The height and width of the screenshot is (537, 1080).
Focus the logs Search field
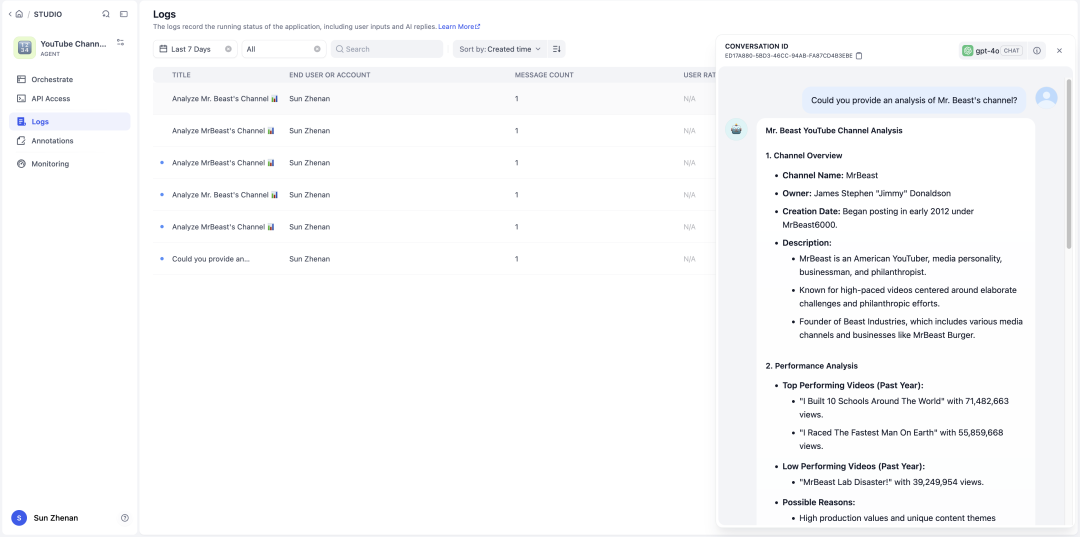386,49
